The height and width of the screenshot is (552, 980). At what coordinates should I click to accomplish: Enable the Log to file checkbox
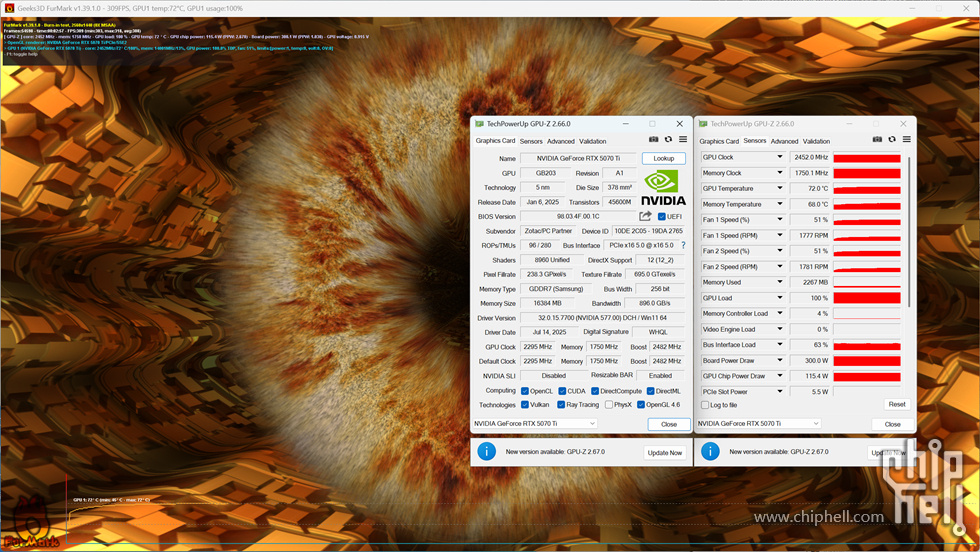click(705, 405)
